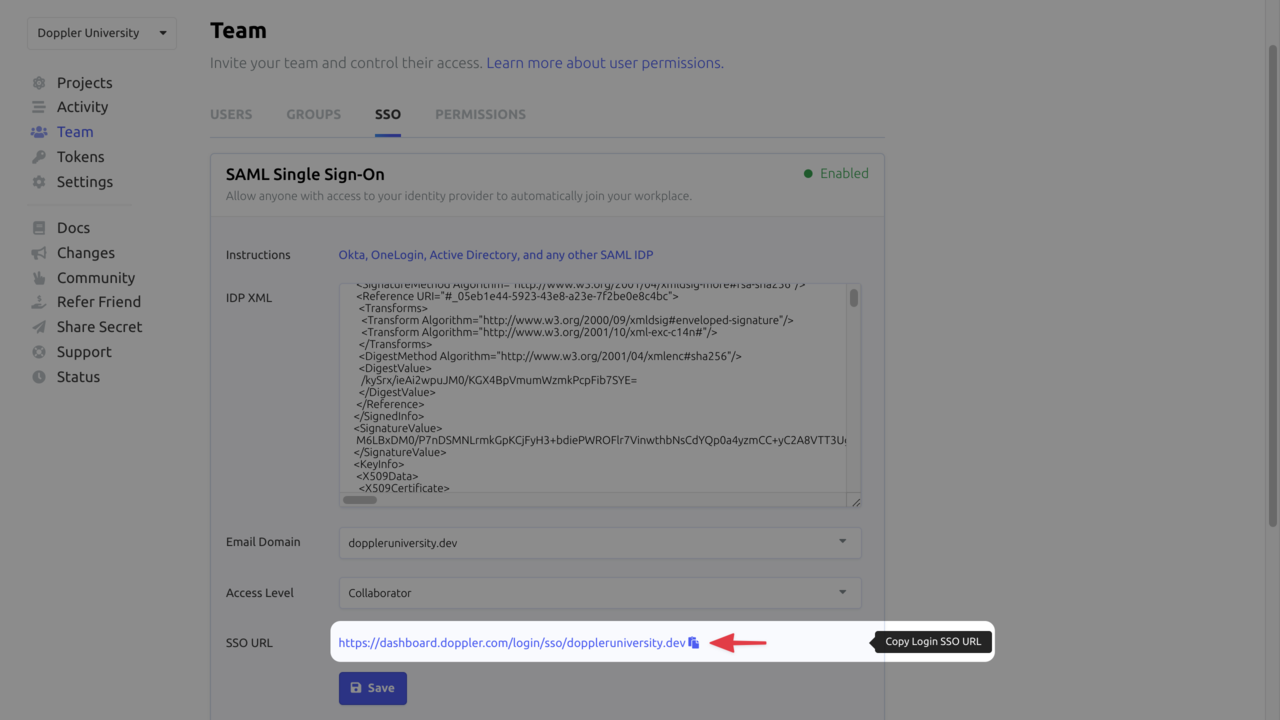Screen dimensions: 1280x720
Task: Click the Refer Friend icon in sidebar
Action: click(39, 302)
